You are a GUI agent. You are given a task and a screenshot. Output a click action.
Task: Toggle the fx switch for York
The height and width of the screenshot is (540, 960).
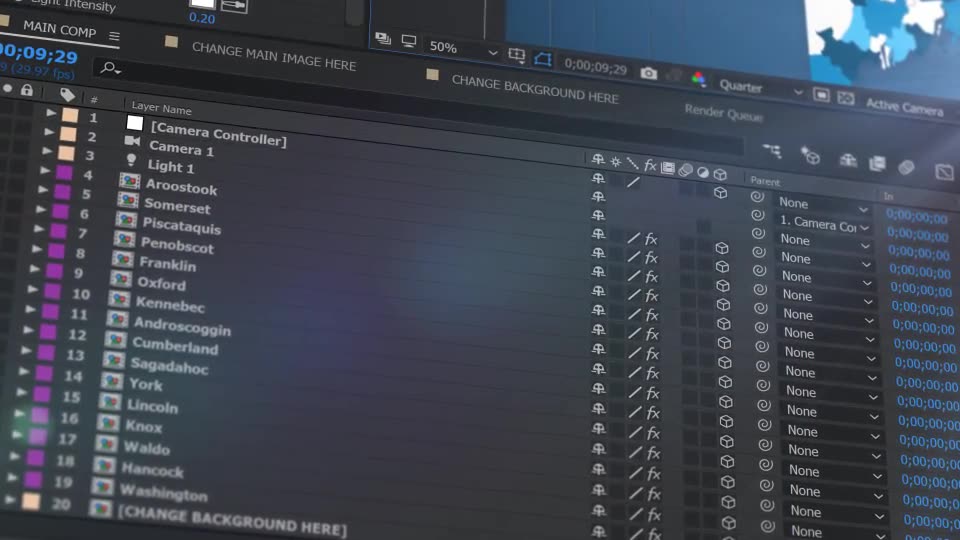click(x=654, y=433)
